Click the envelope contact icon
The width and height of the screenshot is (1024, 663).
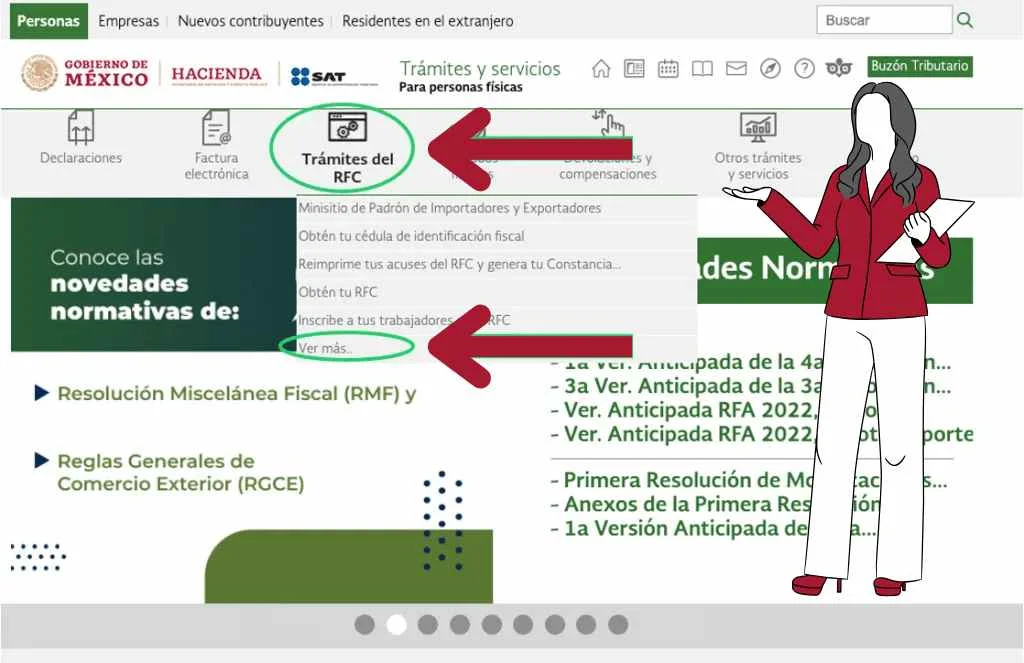(x=736, y=68)
